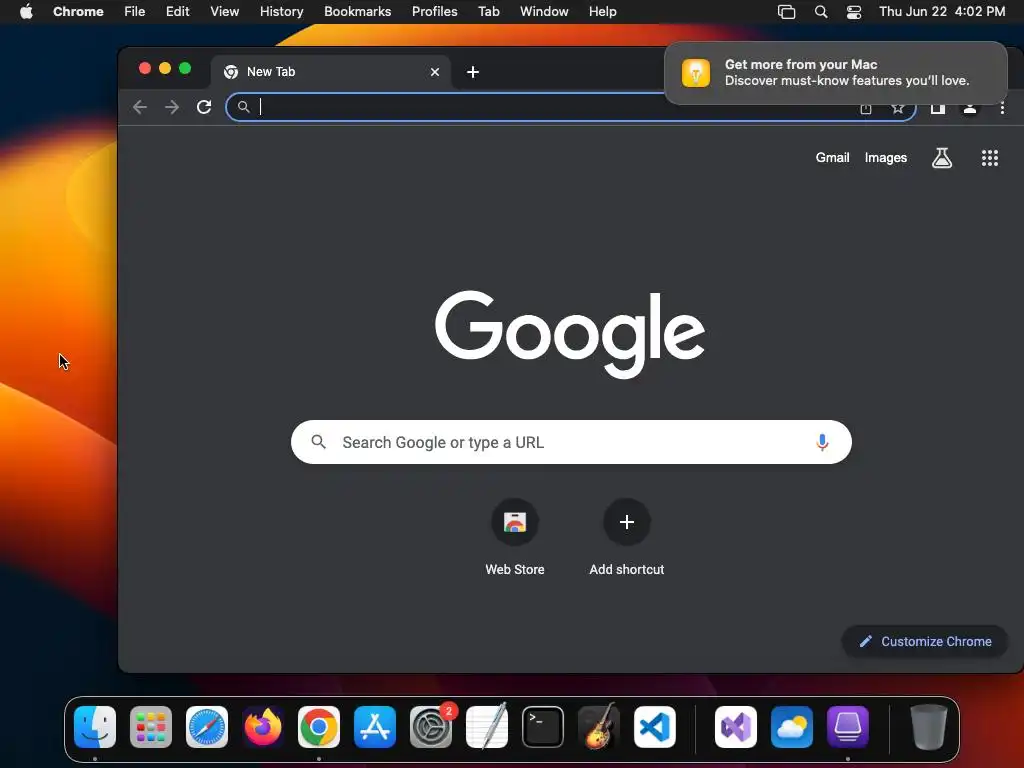Viewport: 1024px width, 768px height.
Task: Open Spotlight search in menu bar
Action: 821,12
